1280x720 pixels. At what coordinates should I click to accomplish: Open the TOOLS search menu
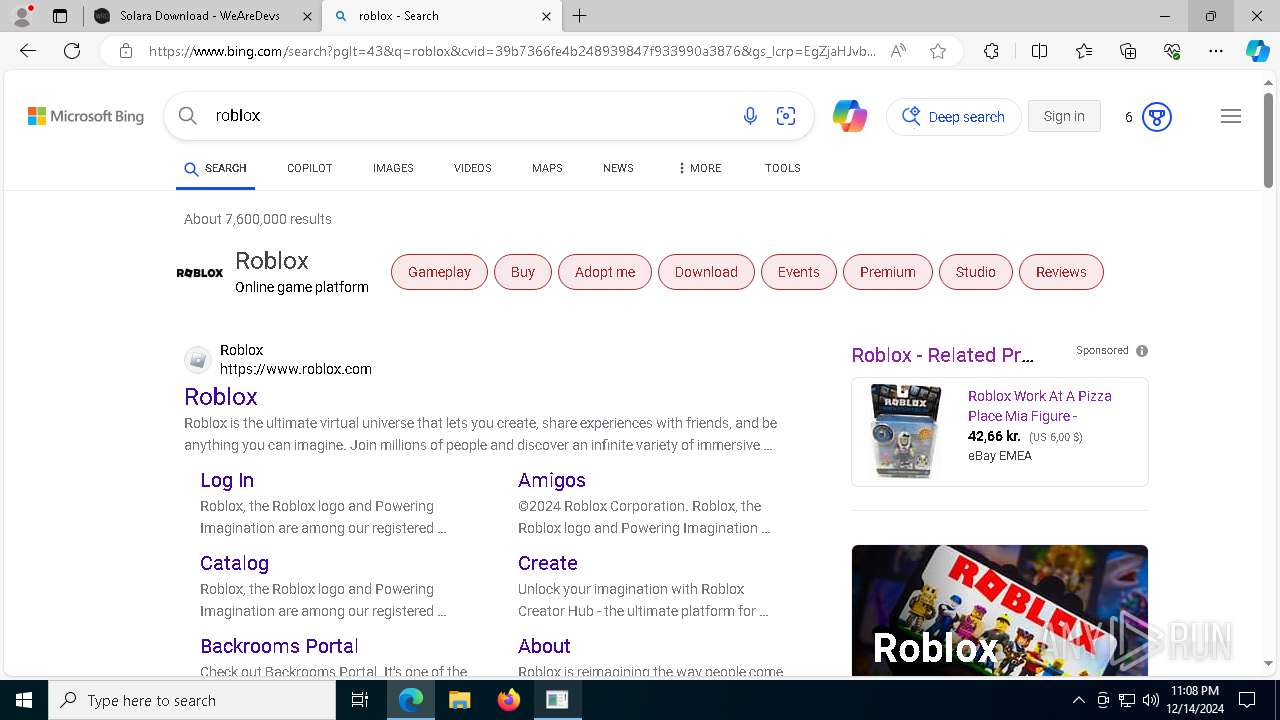tap(783, 168)
